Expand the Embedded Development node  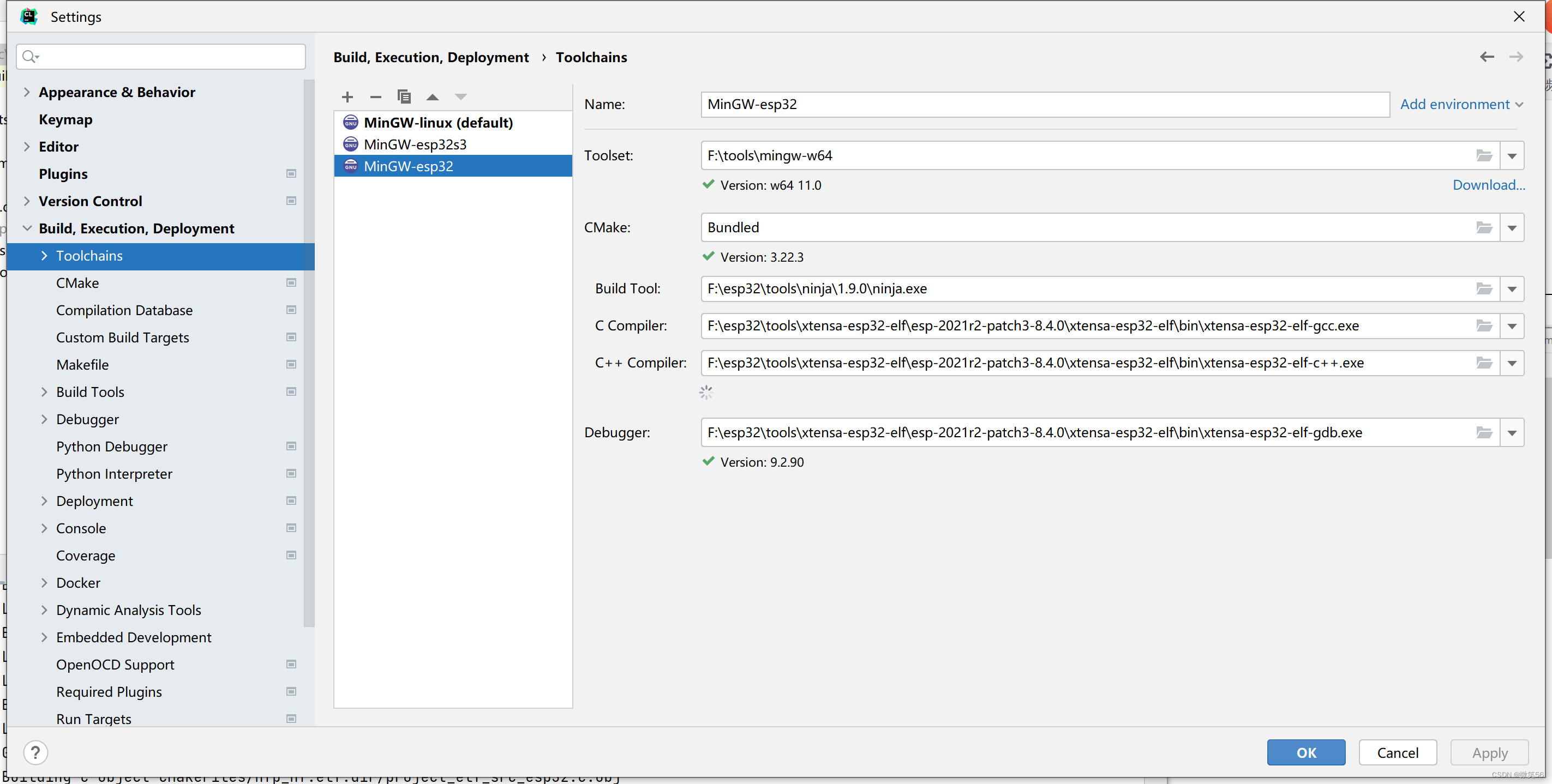click(x=44, y=637)
